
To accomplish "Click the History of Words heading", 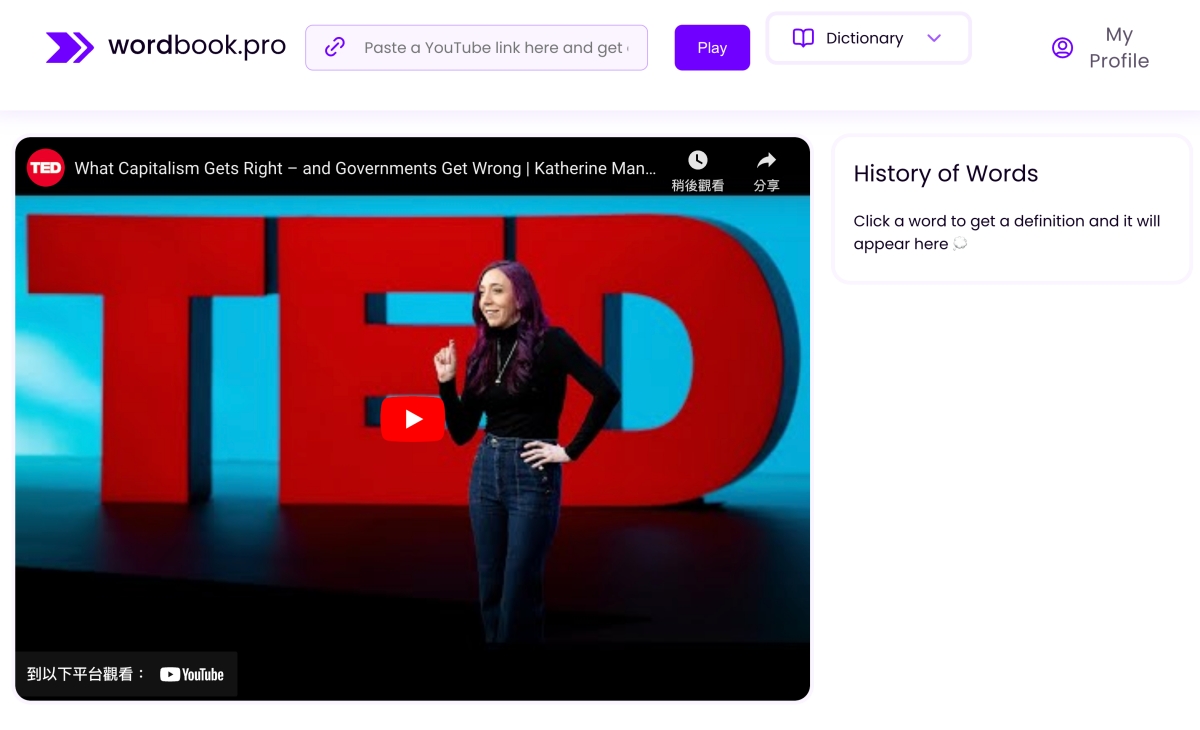I will (x=946, y=174).
